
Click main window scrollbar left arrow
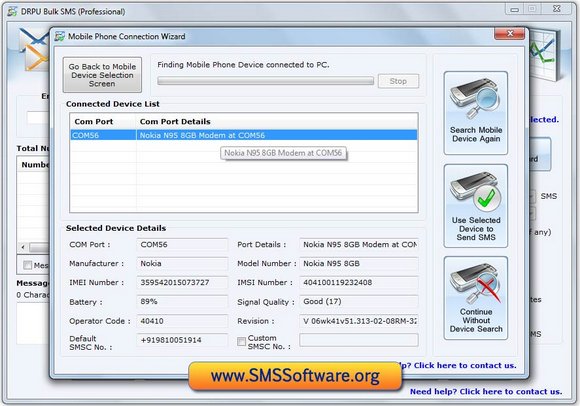point(23,247)
